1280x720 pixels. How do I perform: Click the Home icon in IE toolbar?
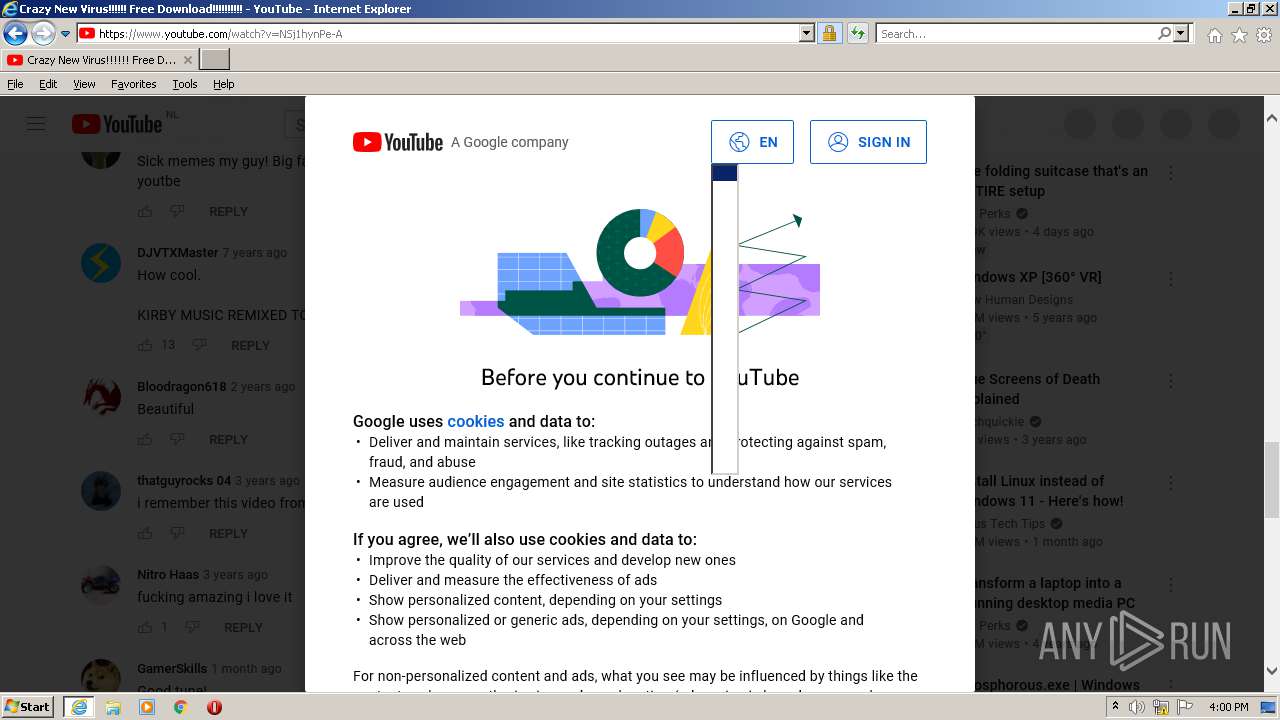coord(1214,35)
